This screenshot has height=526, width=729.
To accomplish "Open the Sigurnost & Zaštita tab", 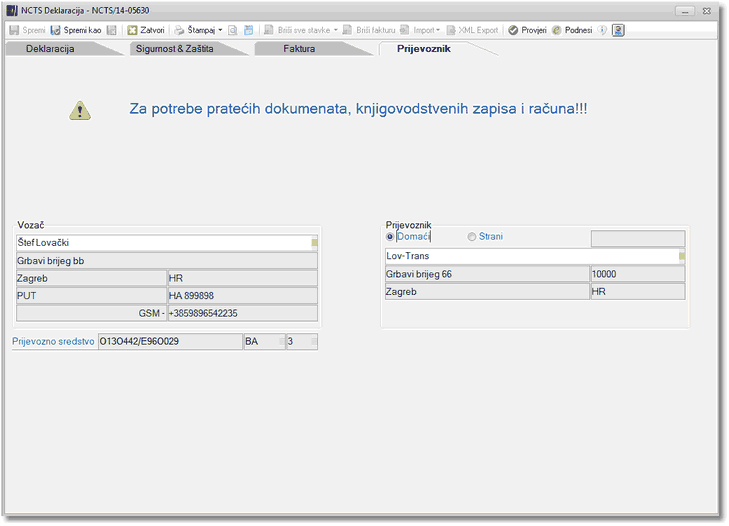I will pyautogui.click(x=175, y=49).
